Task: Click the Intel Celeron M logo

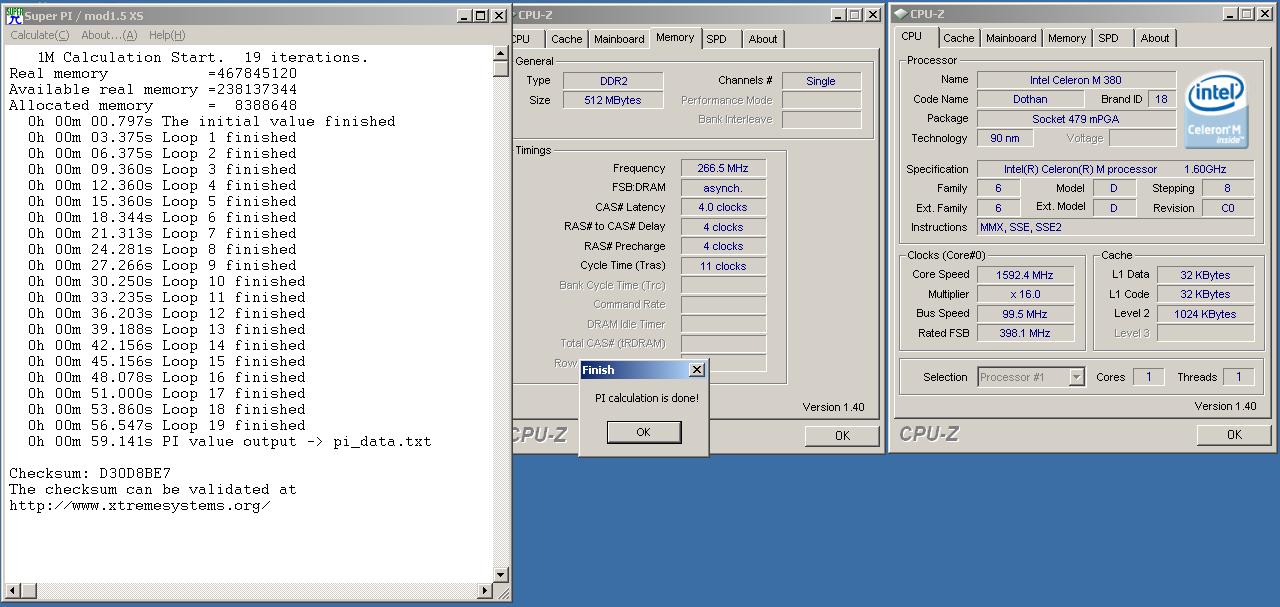Action: 1216,110
